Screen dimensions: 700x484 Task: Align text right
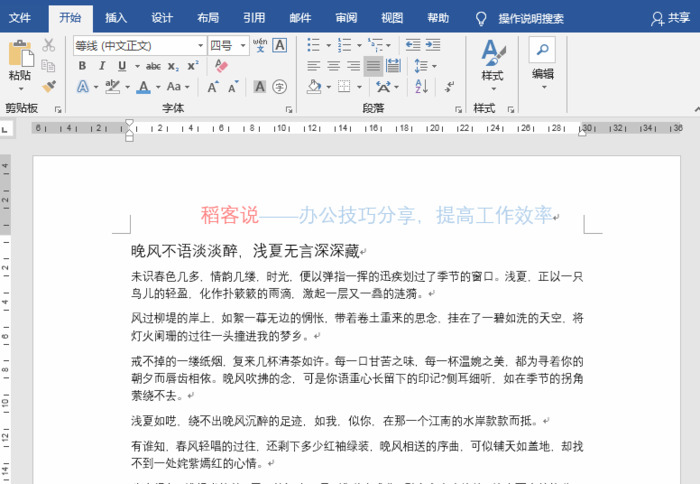click(353, 66)
